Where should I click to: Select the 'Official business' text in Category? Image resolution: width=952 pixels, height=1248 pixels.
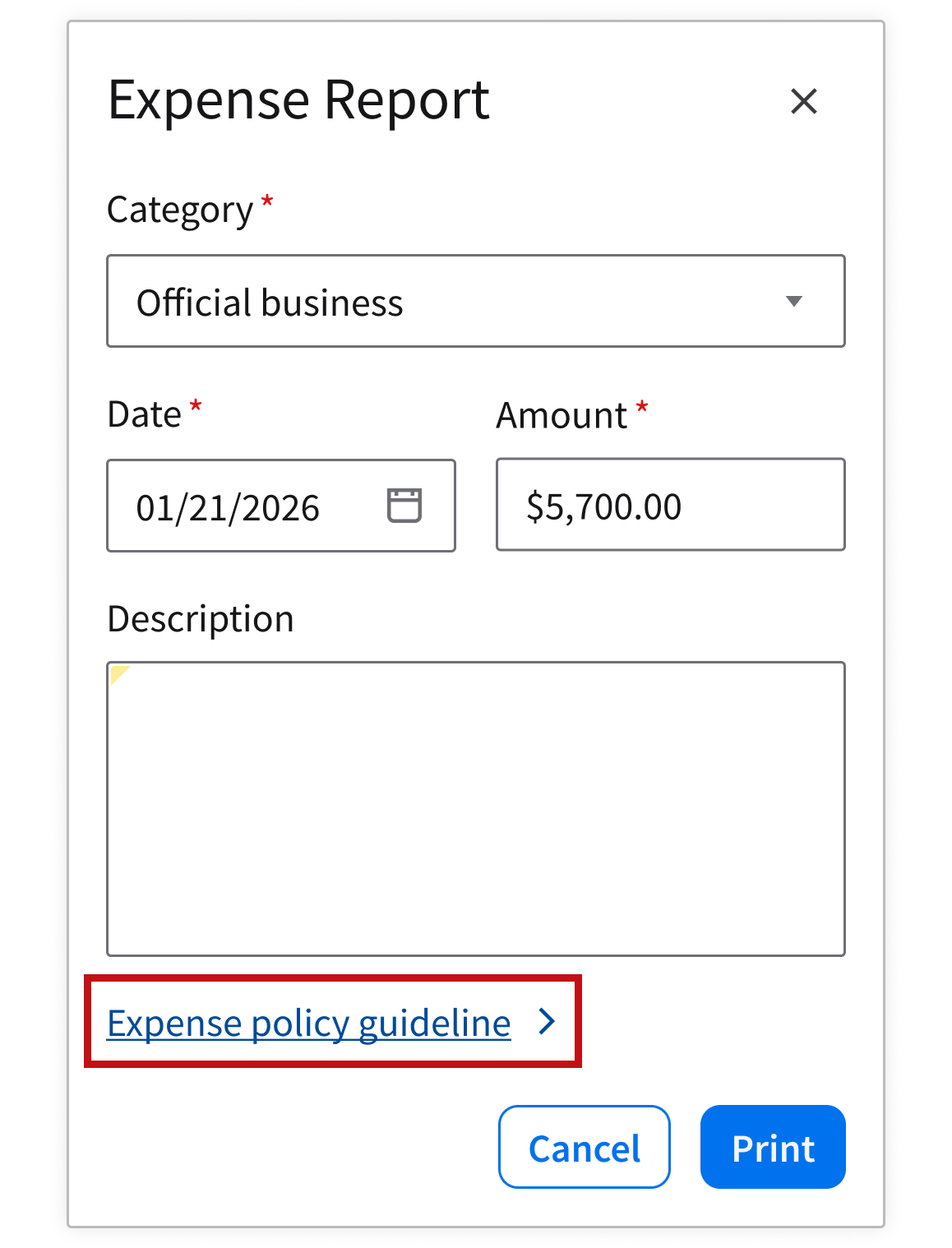click(x=270, y=303)
